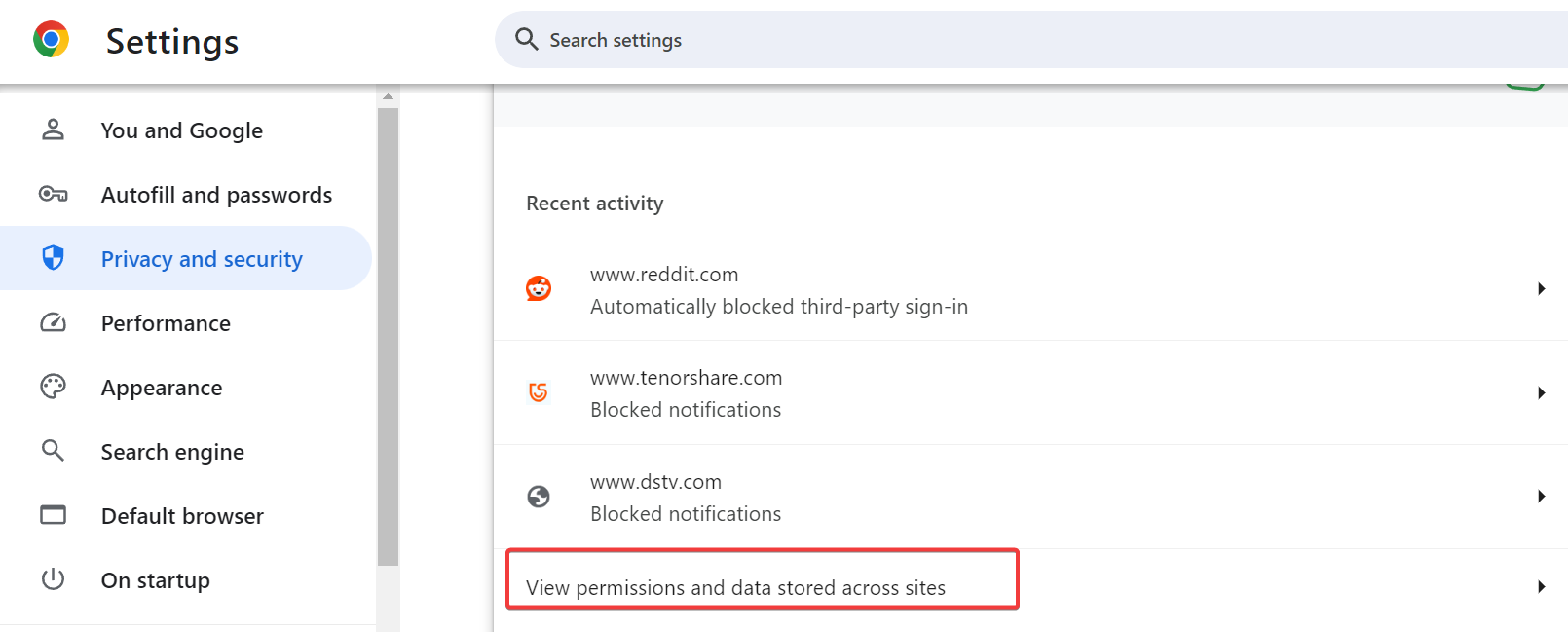The height and width of the screenshot is (632, 1568).
Task: Expand the www.tenorshare.com blocked notifications entry
Action: coord(1541,392)
